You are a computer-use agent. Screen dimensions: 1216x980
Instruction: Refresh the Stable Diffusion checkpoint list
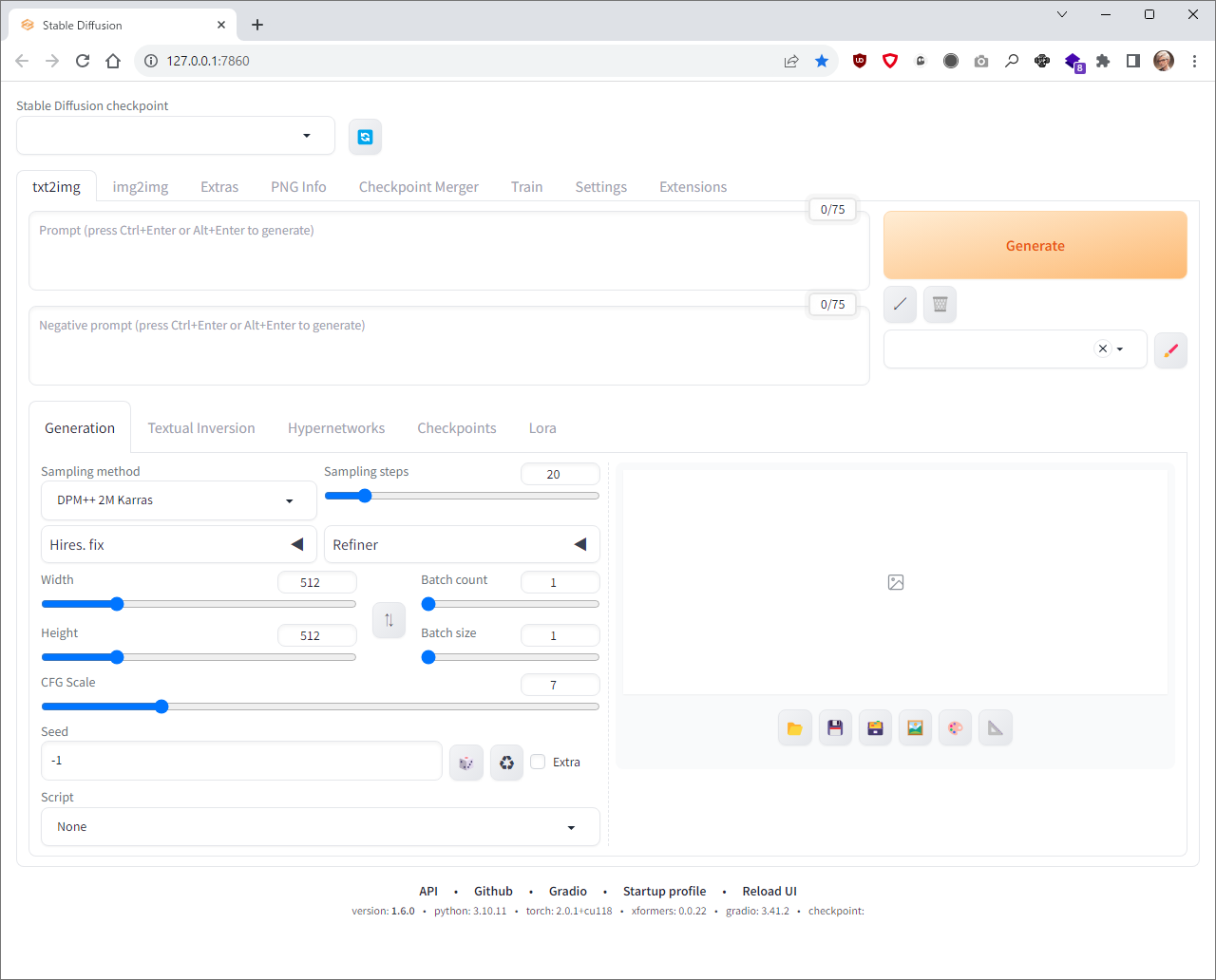[x=365, y=137]
